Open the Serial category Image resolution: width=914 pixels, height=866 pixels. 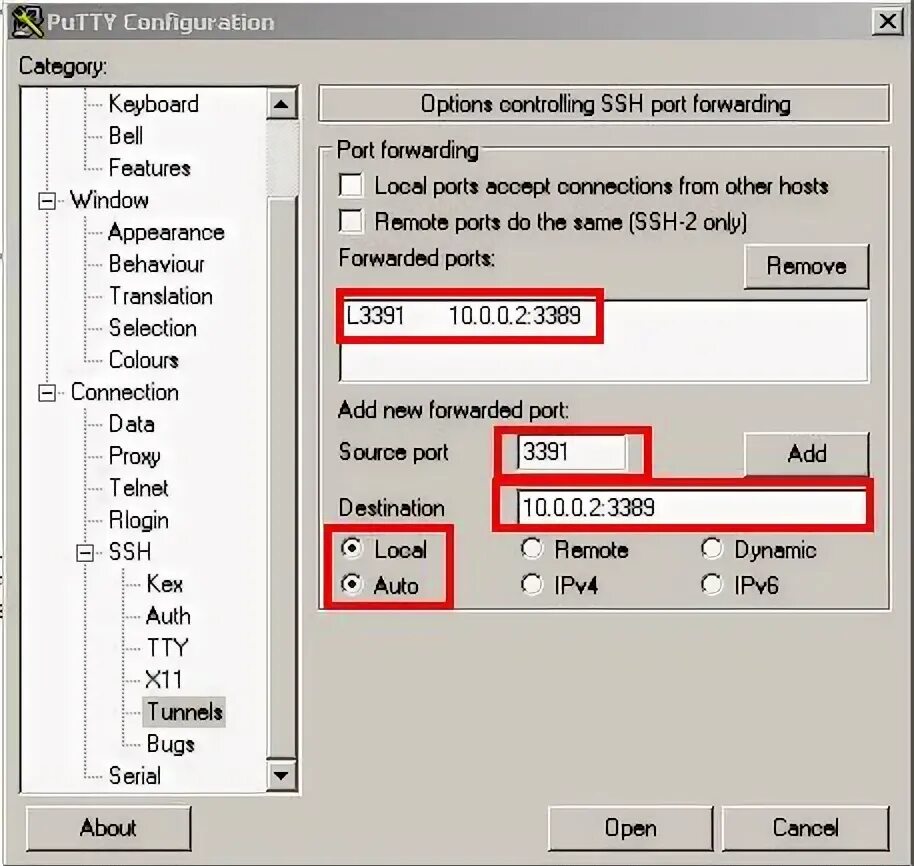(135, 776)
